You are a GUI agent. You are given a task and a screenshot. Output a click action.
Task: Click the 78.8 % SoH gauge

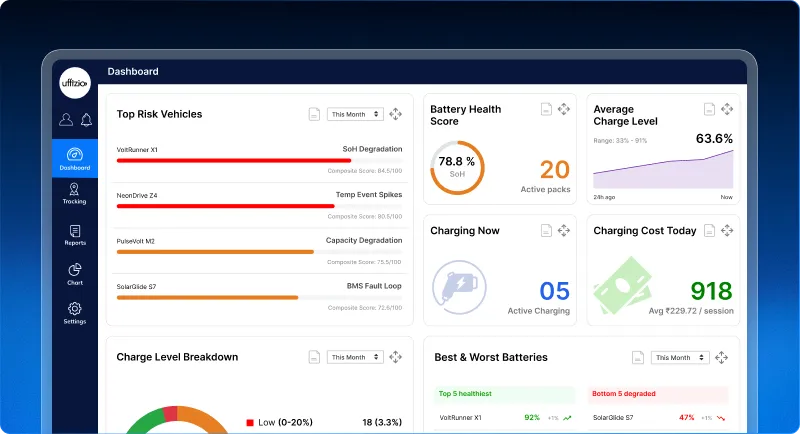click(x=457, y=168)
